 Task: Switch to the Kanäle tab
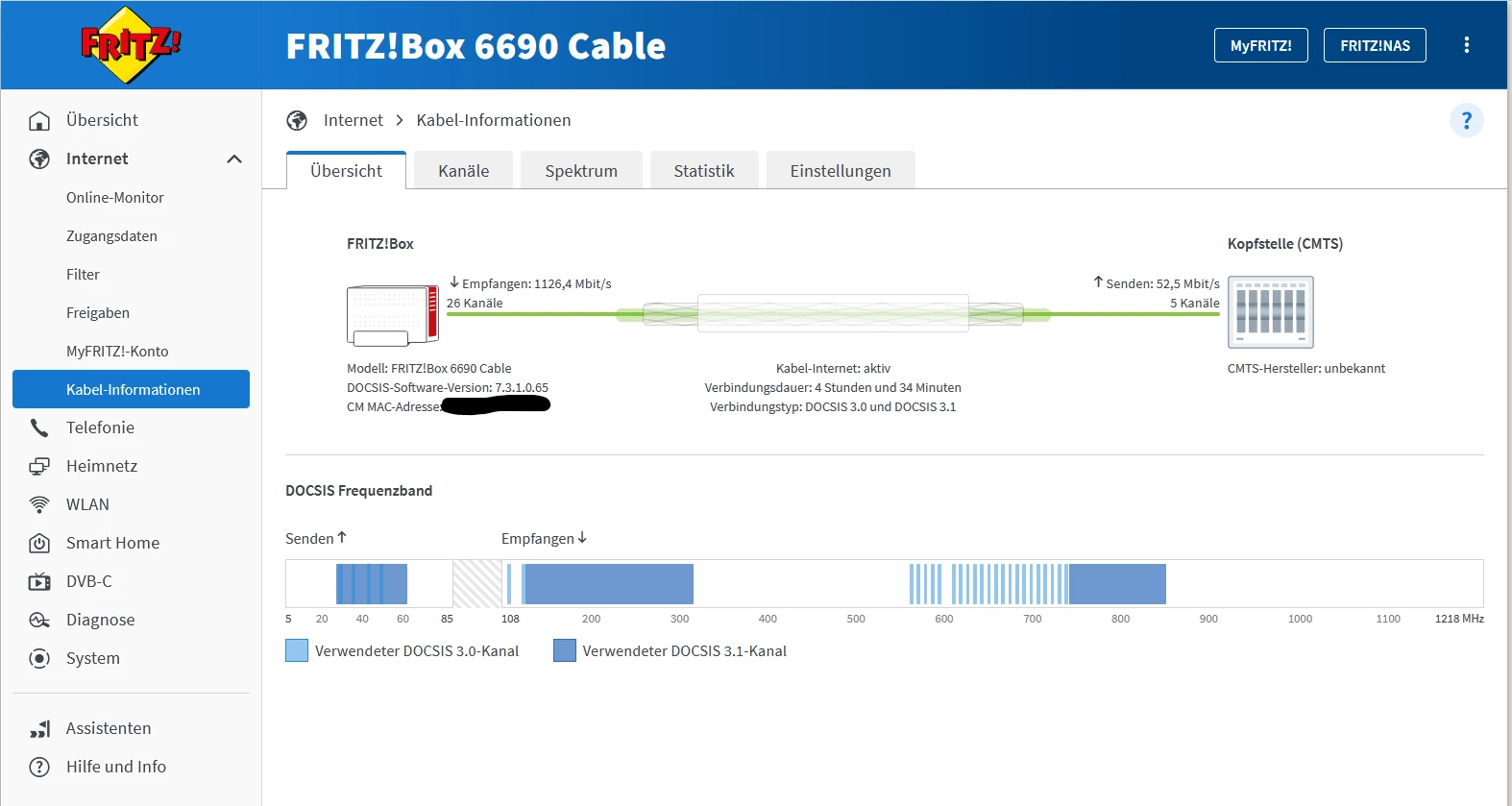point(464,171)
